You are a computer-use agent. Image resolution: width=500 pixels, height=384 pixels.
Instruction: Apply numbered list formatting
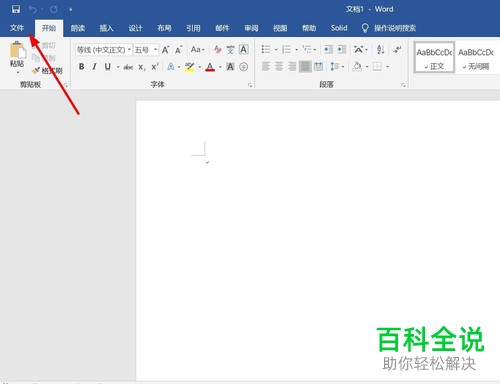tap(286, 50)
